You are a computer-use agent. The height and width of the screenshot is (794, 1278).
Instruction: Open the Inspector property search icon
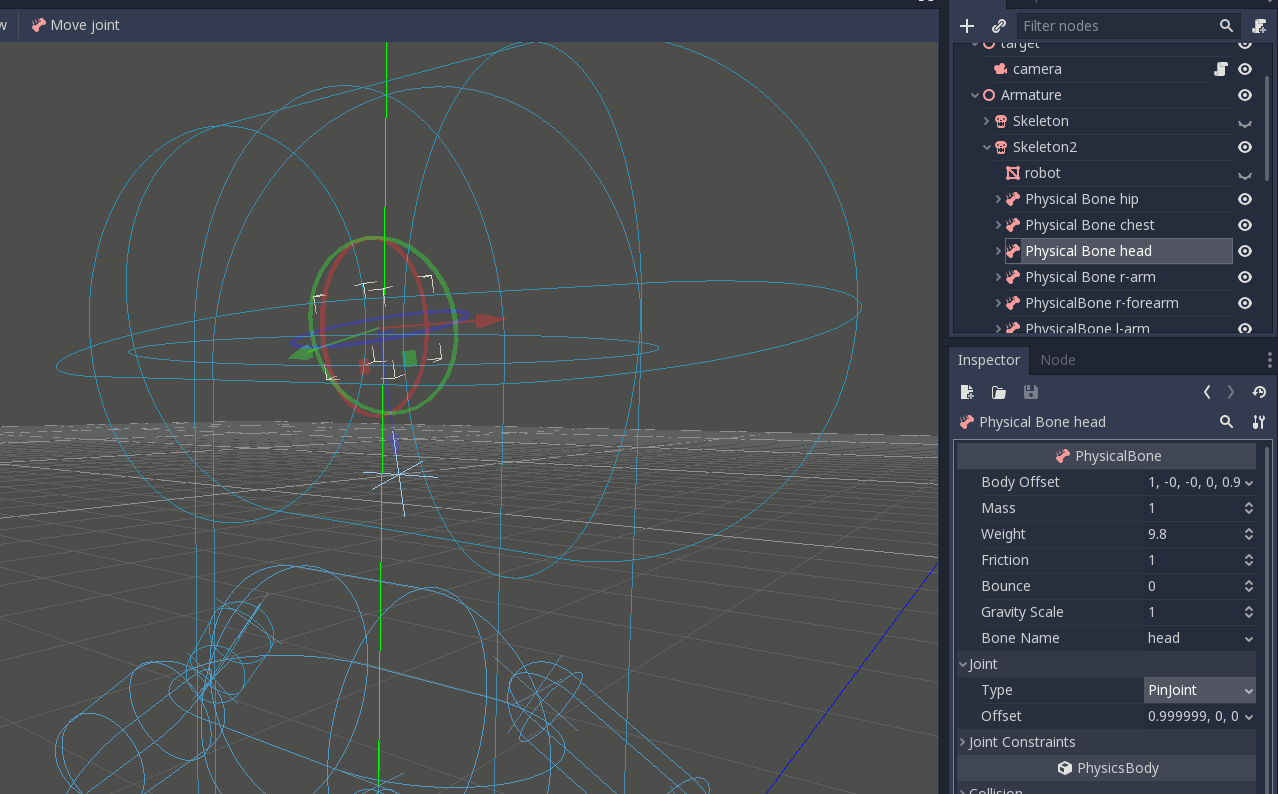coord(1226,422)
